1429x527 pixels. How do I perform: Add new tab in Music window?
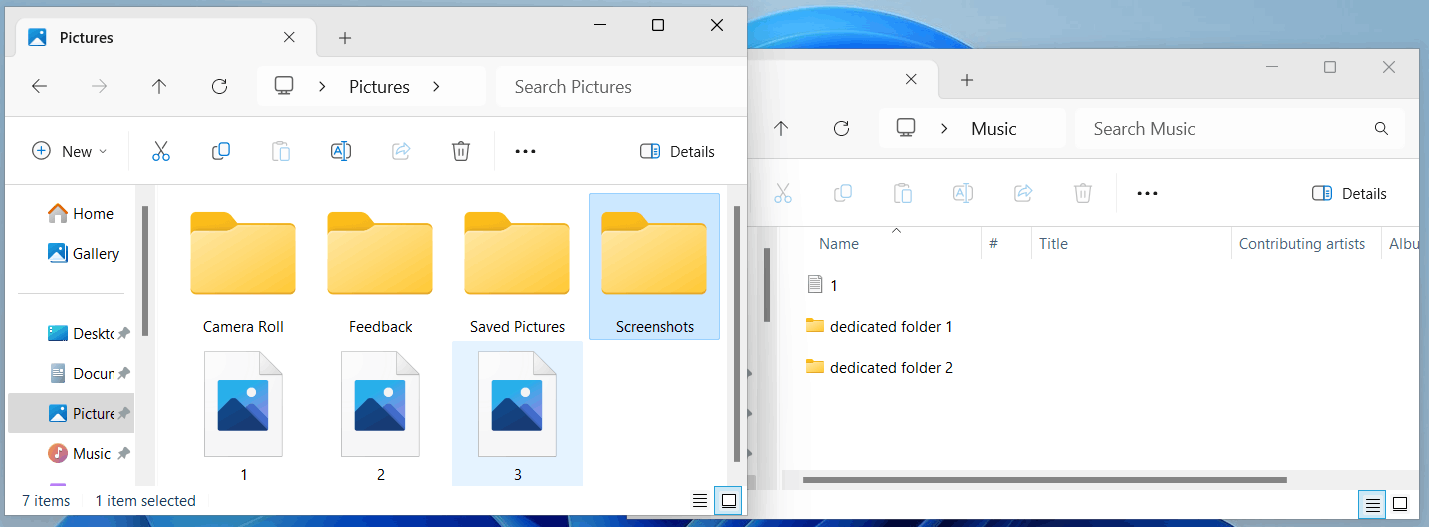click(x=967, y=80)
